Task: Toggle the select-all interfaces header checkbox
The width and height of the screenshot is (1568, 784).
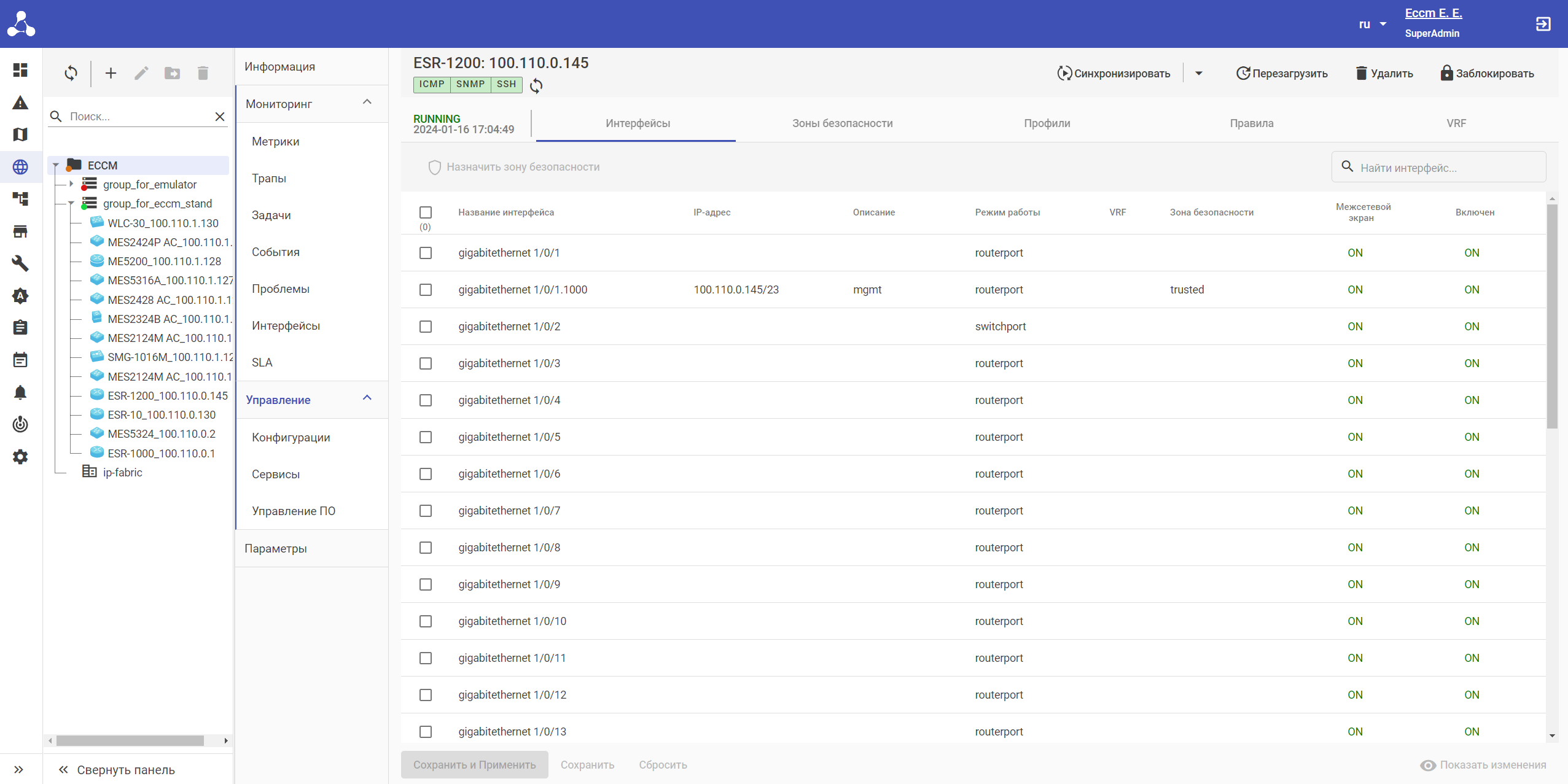Action: click(x=426, y=212)
